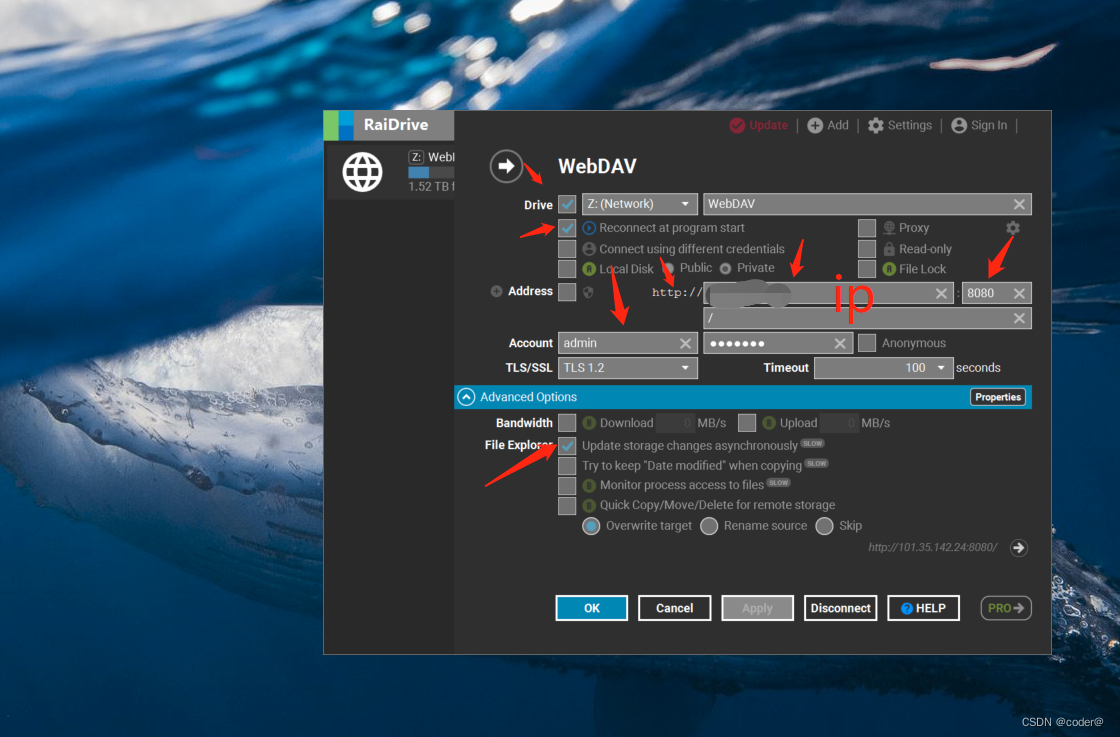The image size is (1120, 737).
Task: Enable Download bandwidth limit checkbox
Action: pyautogui.click(x=567, y=423)
